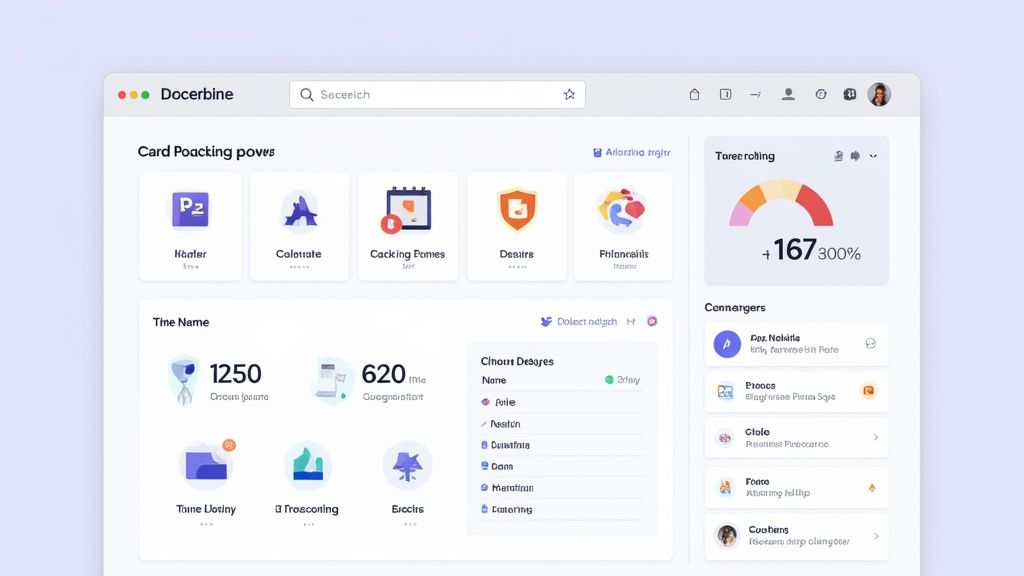Open the Calculate card
1024x576 pixels.
(299, 226)
